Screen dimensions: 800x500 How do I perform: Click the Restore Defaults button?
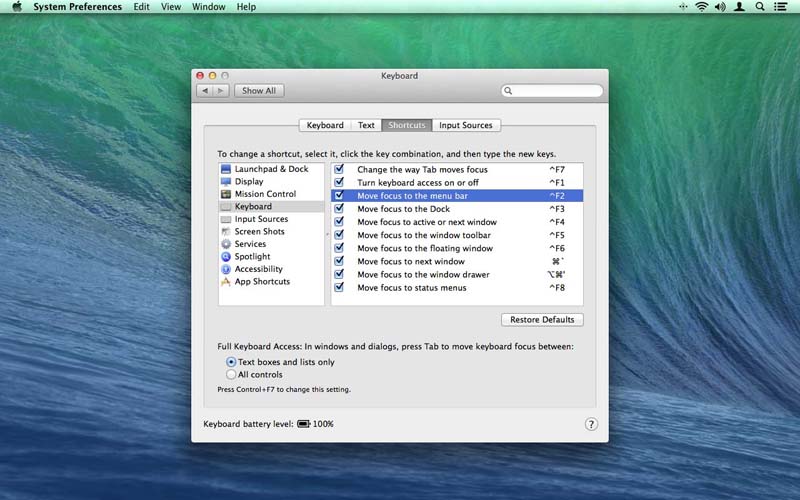click(x=542, y=319)
